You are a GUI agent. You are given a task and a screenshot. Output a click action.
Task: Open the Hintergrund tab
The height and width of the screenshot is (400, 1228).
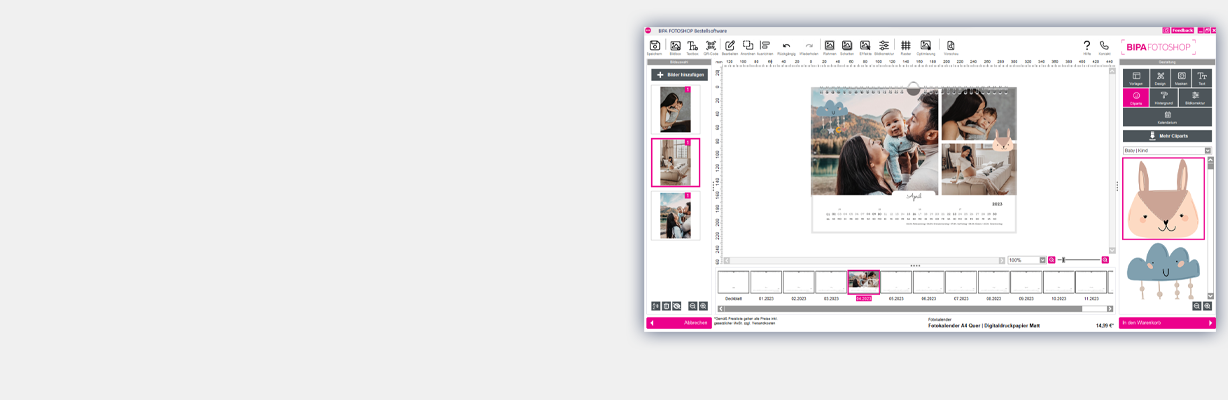pyautogui.click(x=1164, y=97)
